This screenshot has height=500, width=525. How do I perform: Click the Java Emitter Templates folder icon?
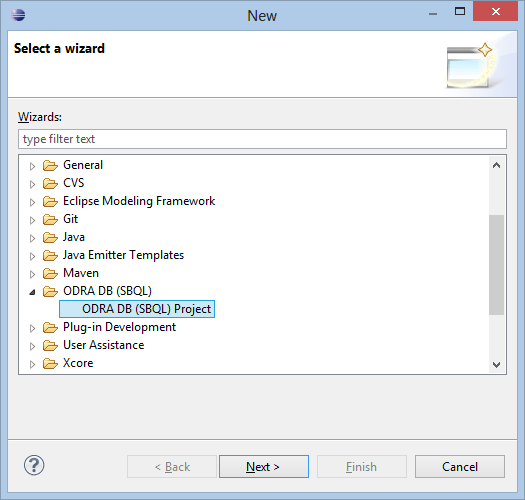(x=50, y=256)
